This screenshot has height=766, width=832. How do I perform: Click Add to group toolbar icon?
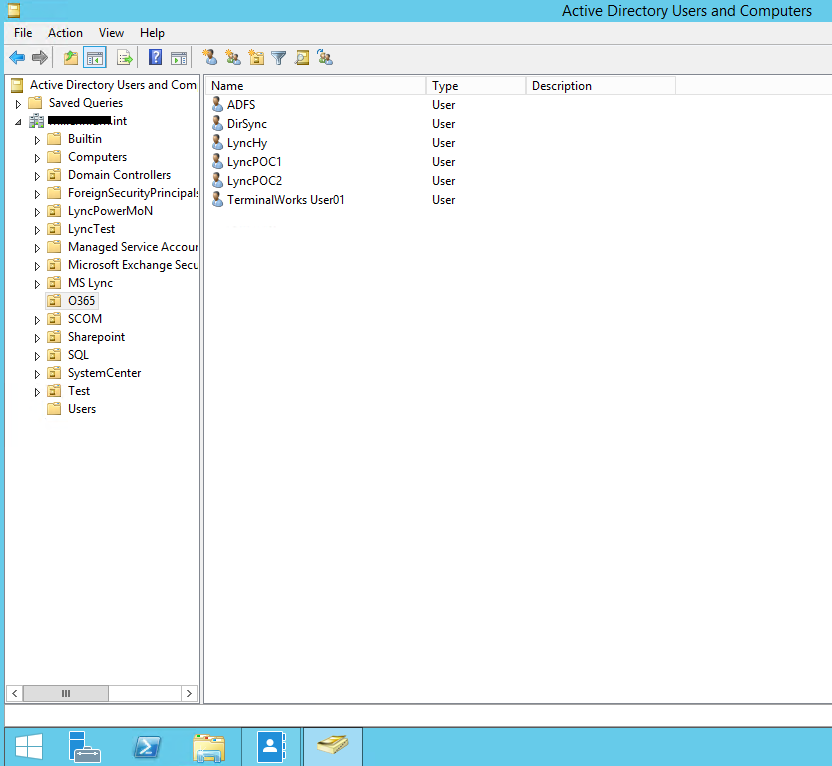(325, 57)
